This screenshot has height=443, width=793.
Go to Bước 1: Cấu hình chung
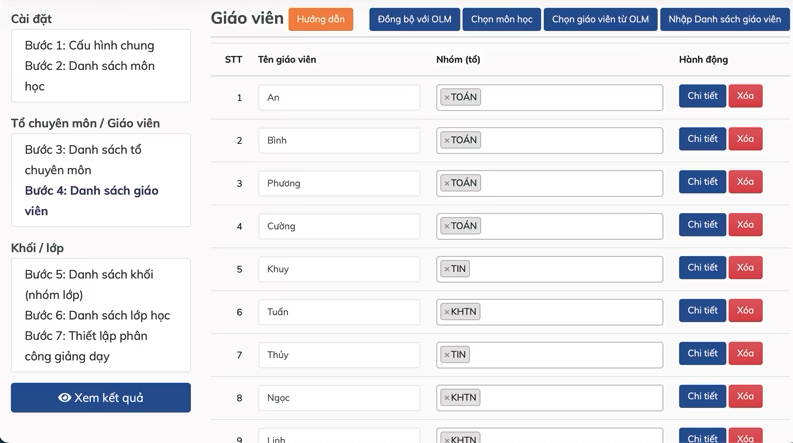click(x=90, y=46)
